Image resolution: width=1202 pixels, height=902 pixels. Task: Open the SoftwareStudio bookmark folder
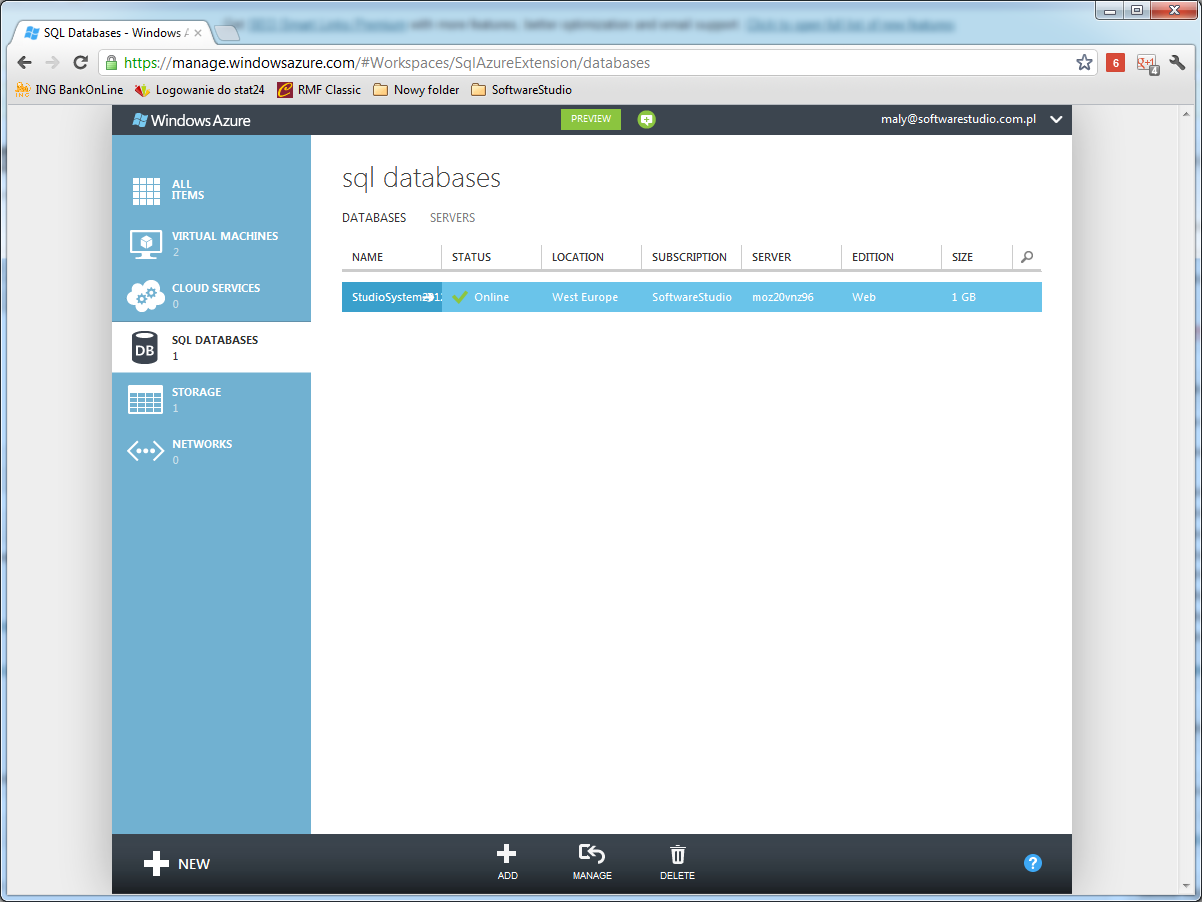coord(521,90)
